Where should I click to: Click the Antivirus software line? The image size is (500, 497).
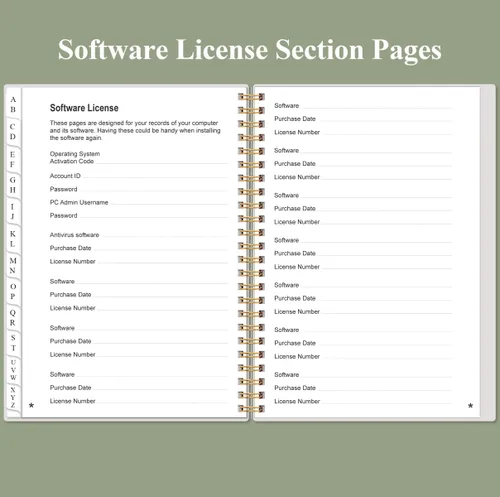[139, 235]
